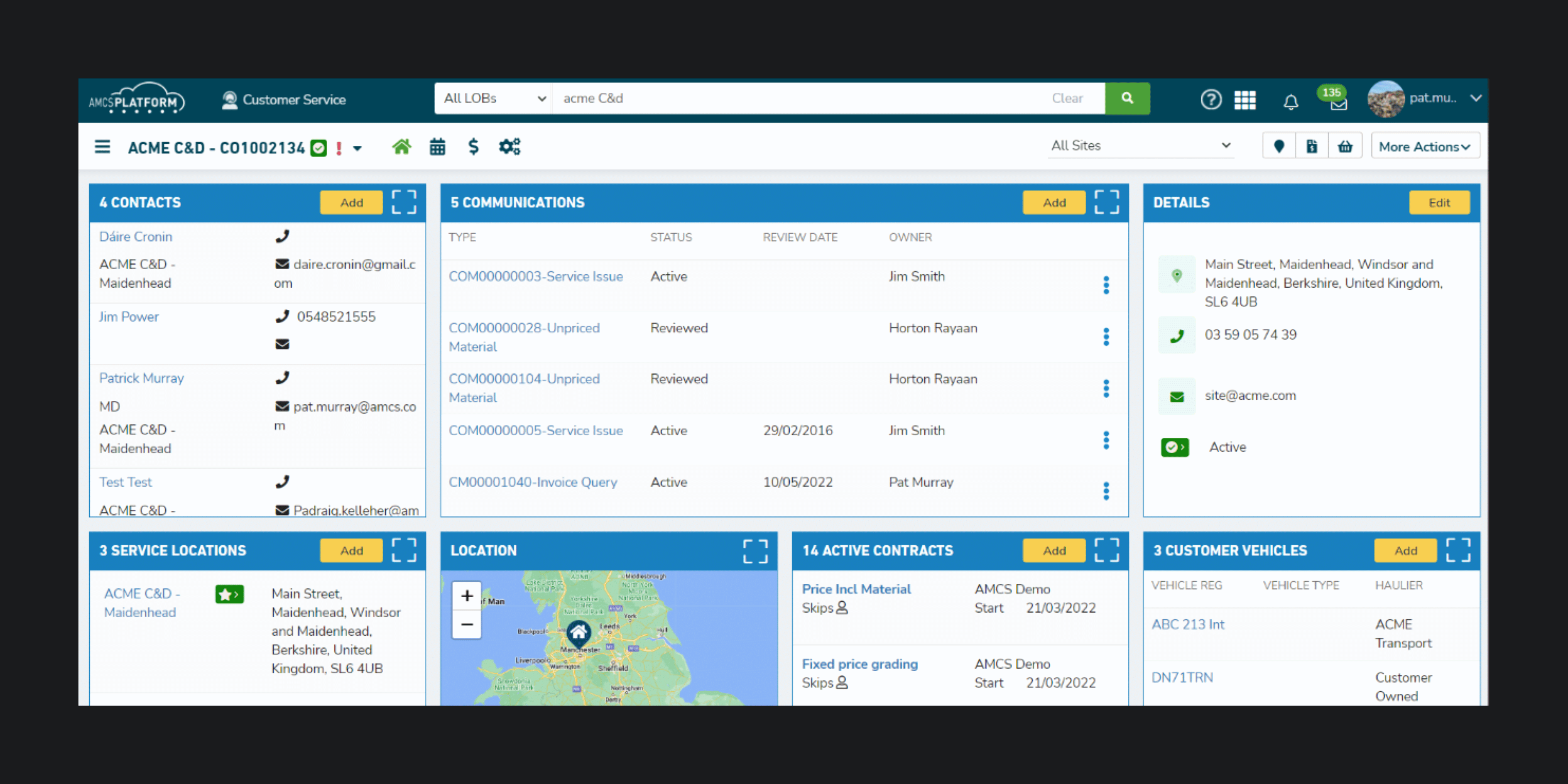Open the calendar icon next to home
Image resolution: width=1568 pixels, height=784 pixels.
pyautogui.click(x=437, y=147)
